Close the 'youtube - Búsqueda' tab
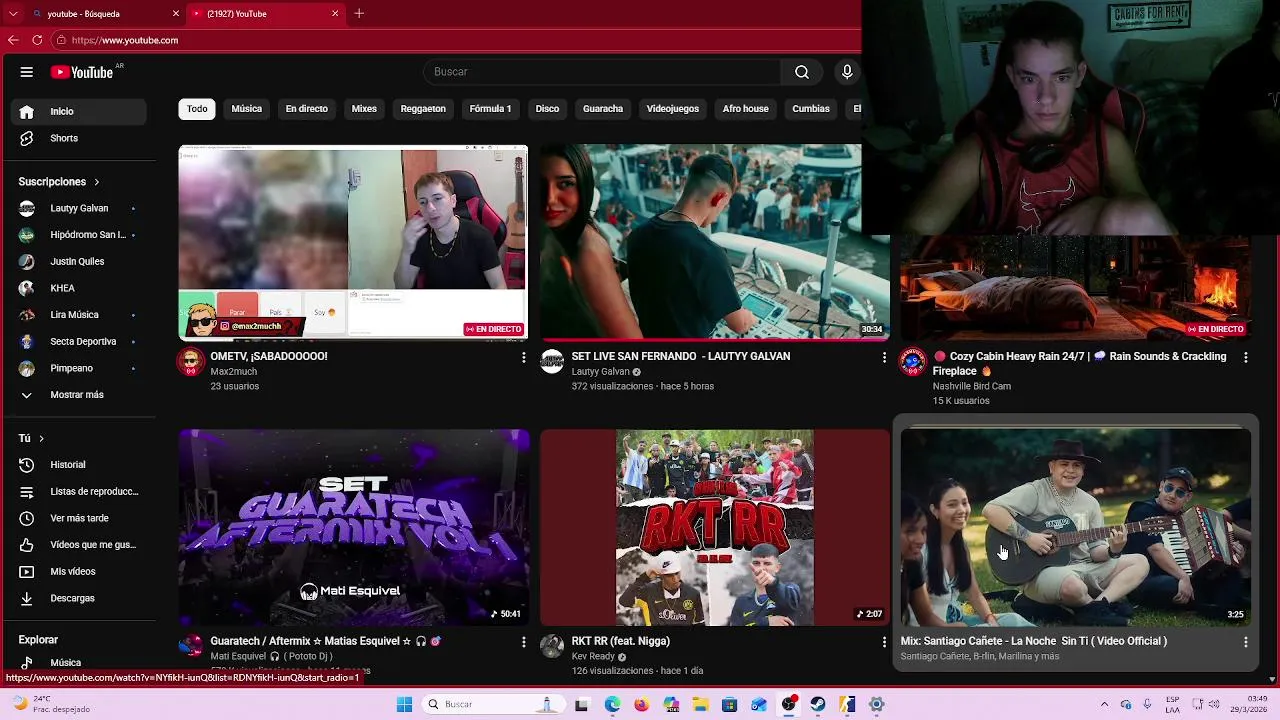Image resolution: width=1280 pixels, height=720 pixels. 176,14
